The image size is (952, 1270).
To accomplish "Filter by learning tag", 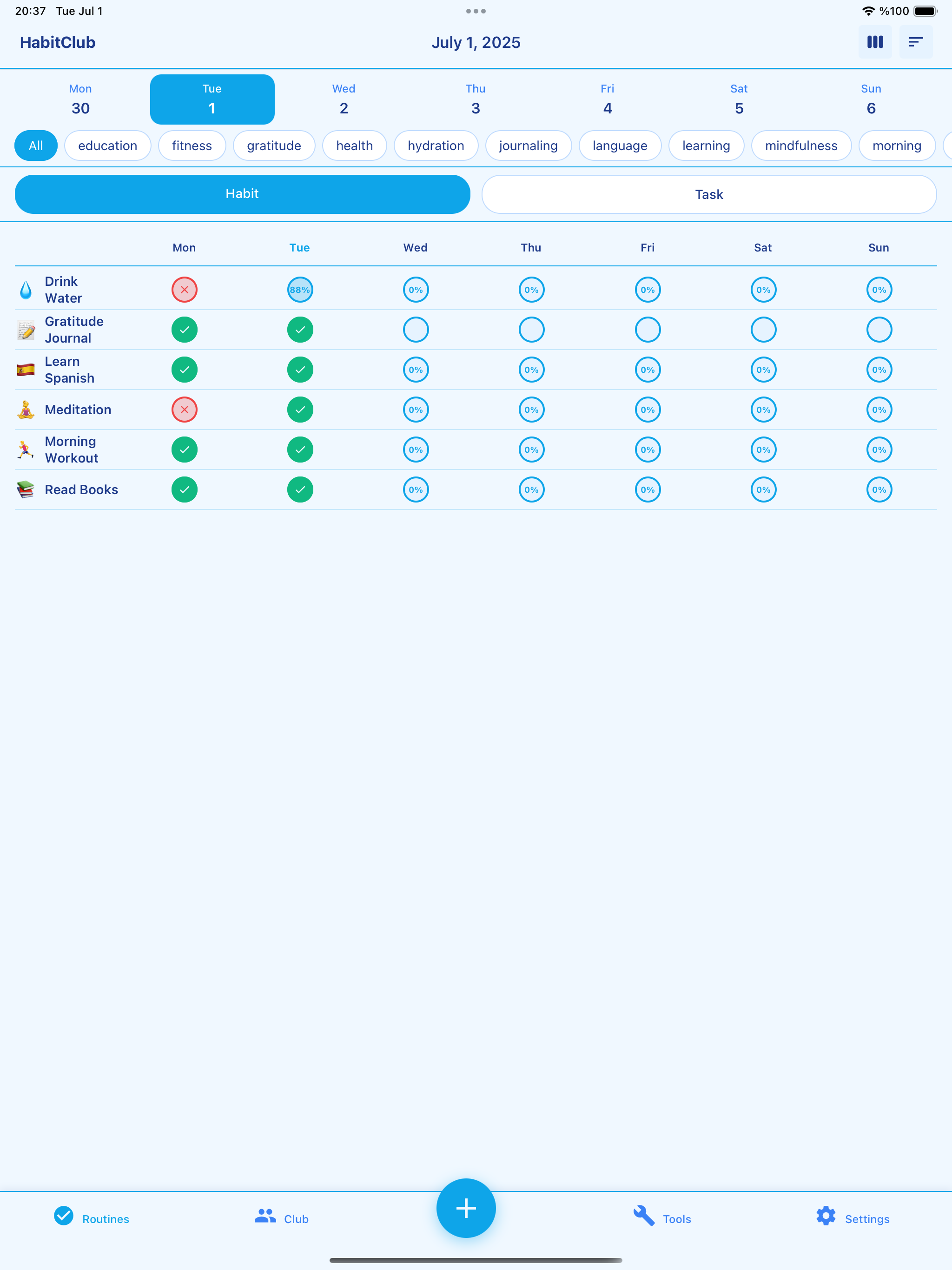I will [706, 146].
